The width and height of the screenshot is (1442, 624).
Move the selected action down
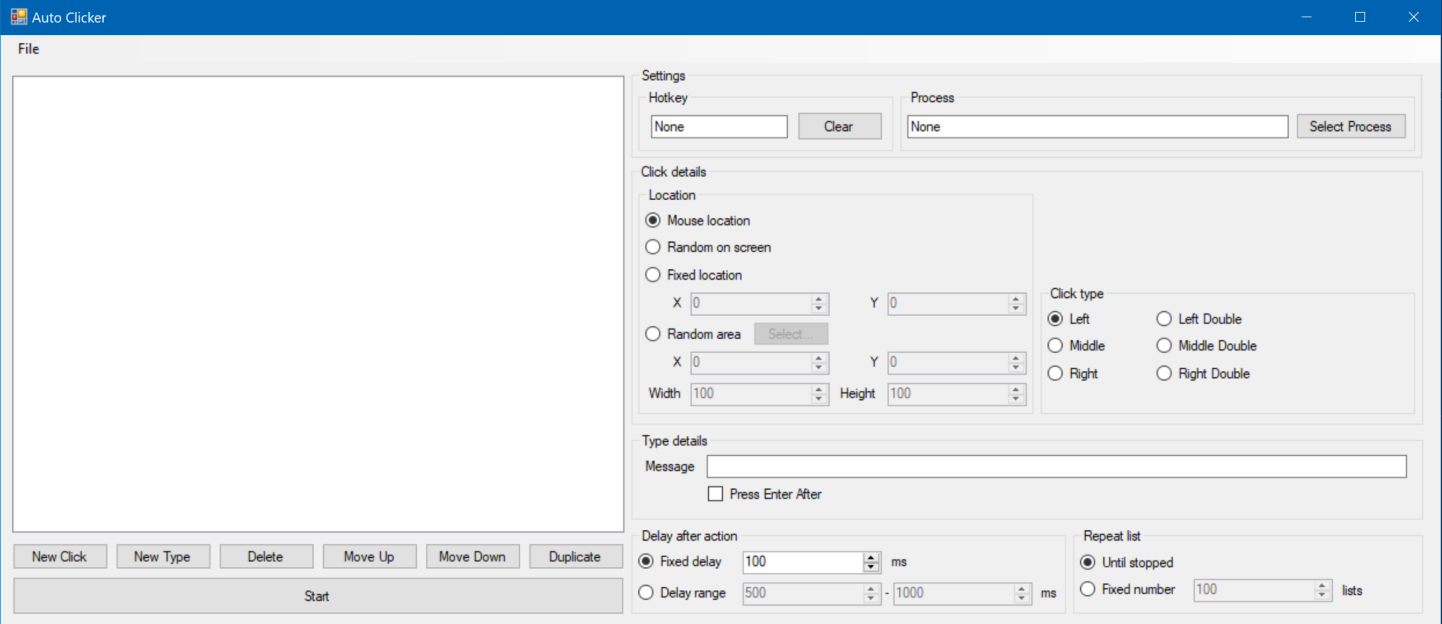pos(472,556)
